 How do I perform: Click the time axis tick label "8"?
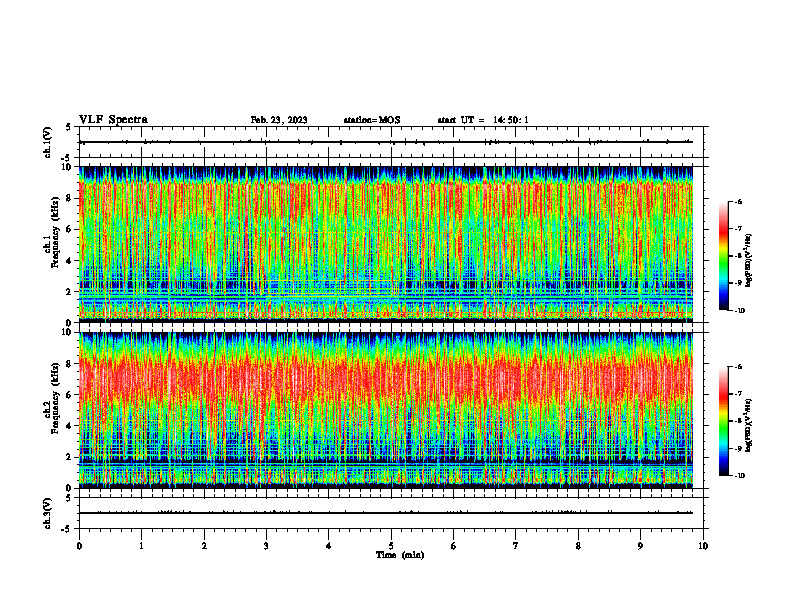pos(578,546)
